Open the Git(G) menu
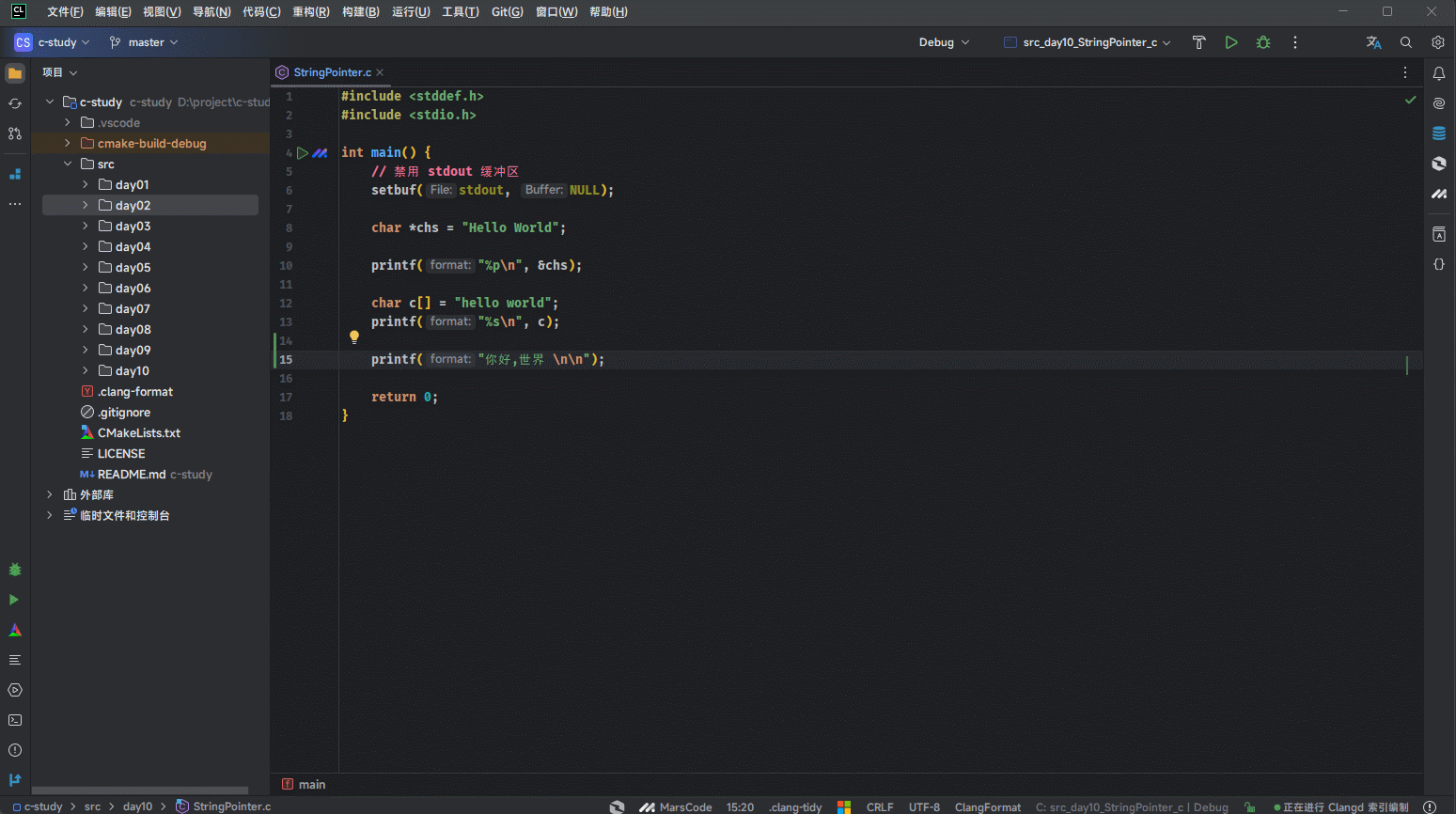 pyautogui.click(x=507, y=12)
